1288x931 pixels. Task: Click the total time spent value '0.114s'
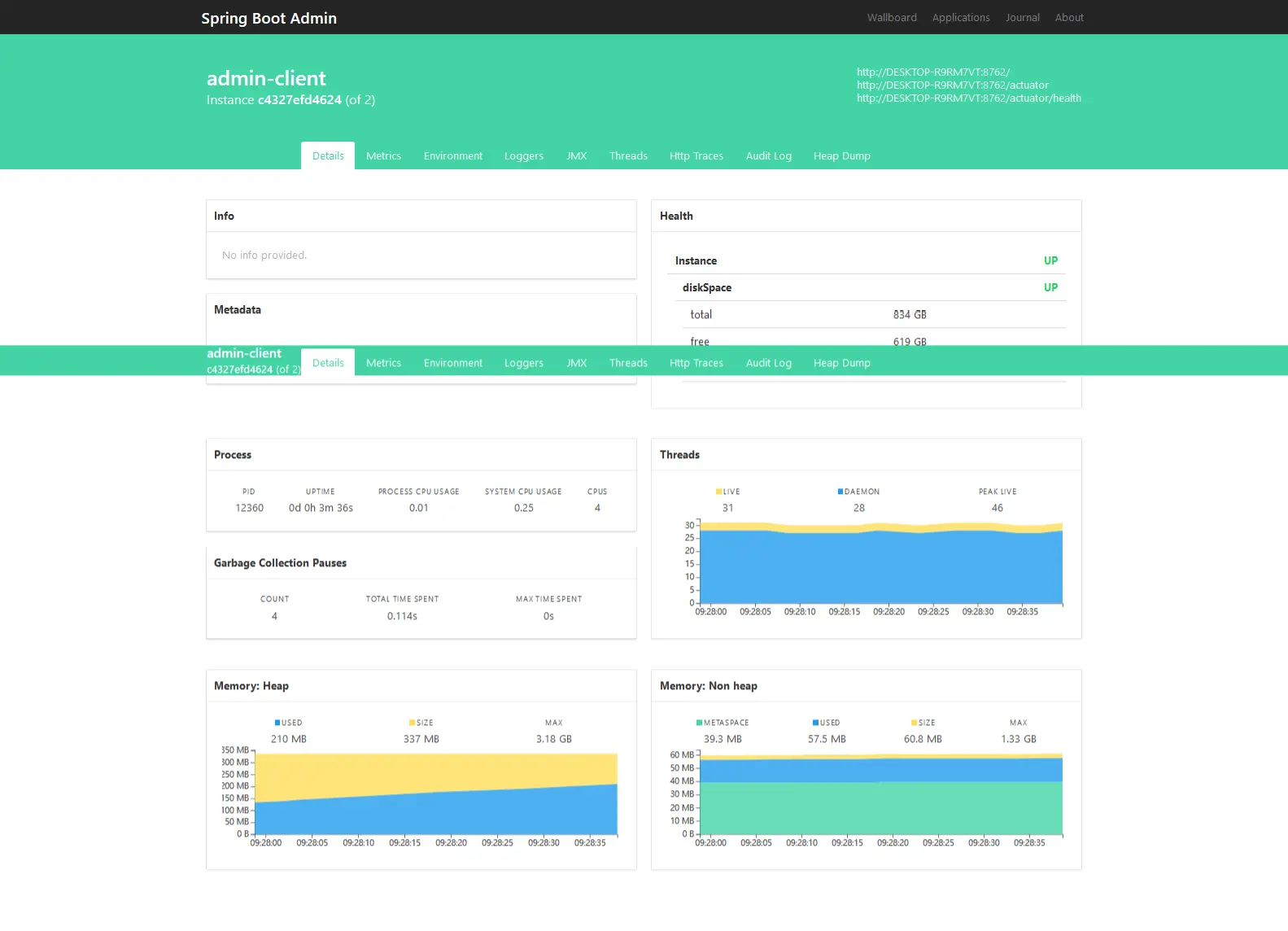402,616
